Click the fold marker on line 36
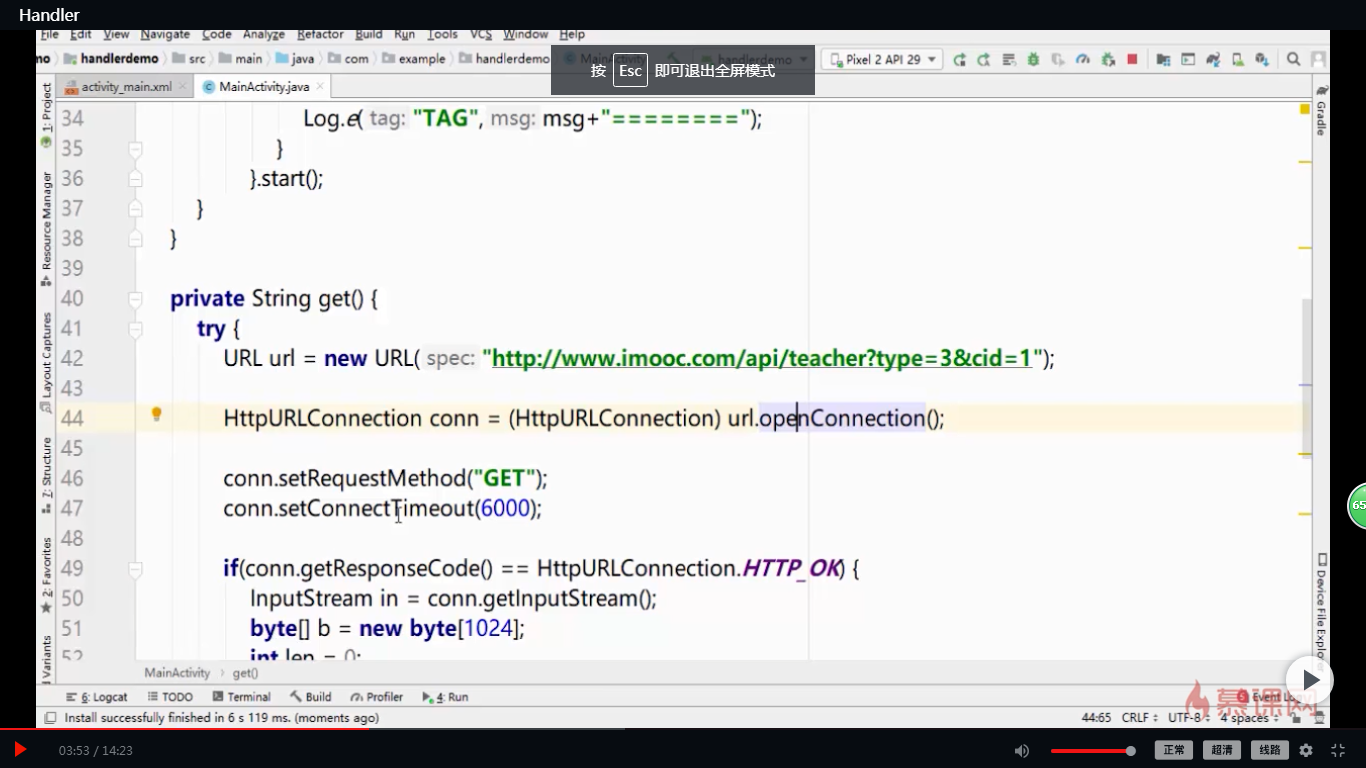 [136, 179]
